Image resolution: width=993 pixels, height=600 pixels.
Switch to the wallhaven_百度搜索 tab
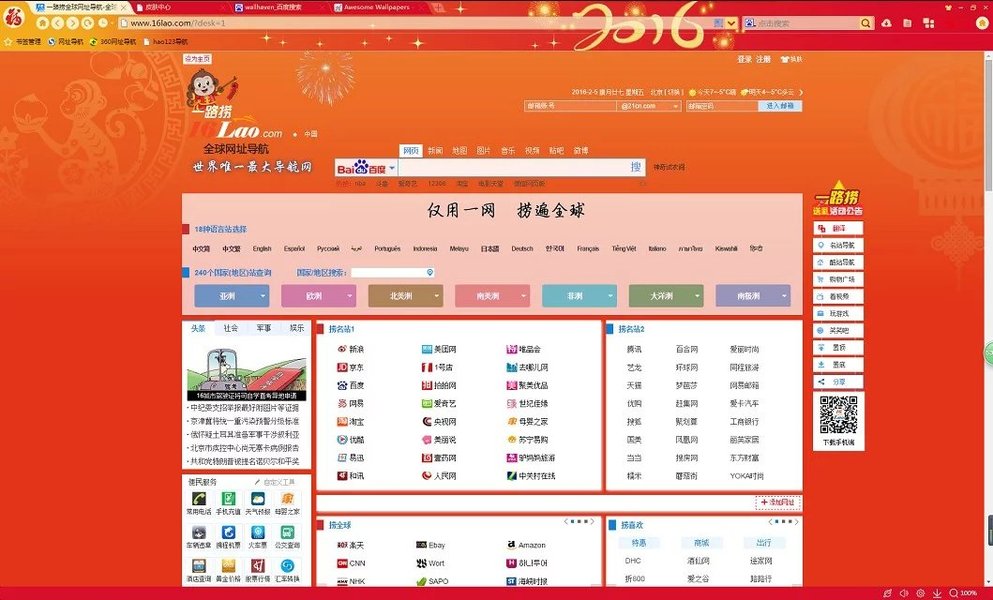pyautogui.click(x=274, y=7)
